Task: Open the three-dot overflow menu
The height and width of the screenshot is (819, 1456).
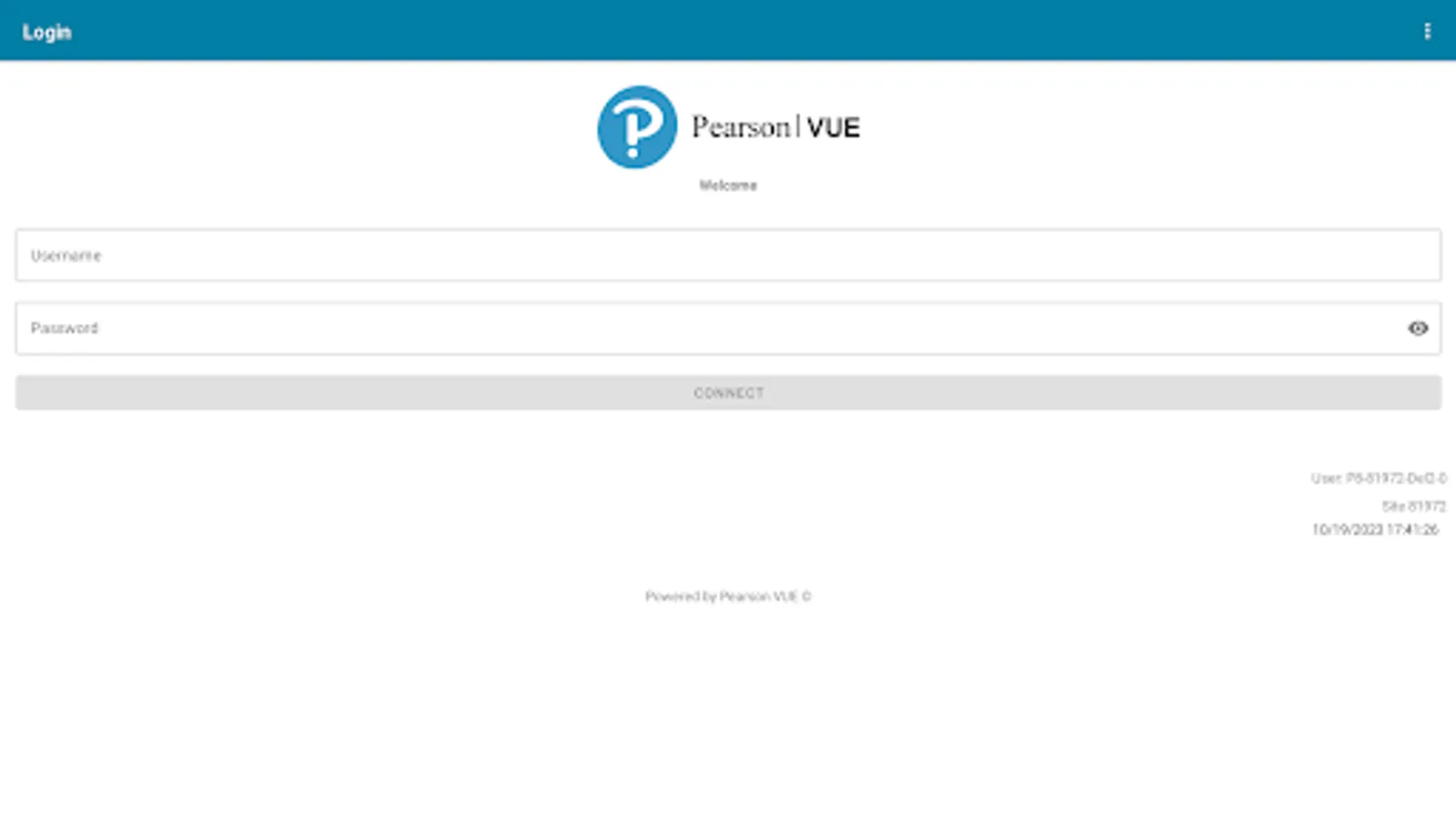Action: point(1427,31)
